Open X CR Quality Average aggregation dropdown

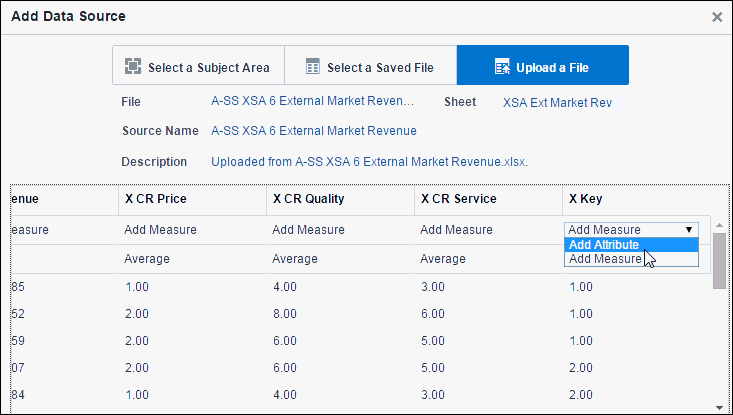[x=295, y=258]
